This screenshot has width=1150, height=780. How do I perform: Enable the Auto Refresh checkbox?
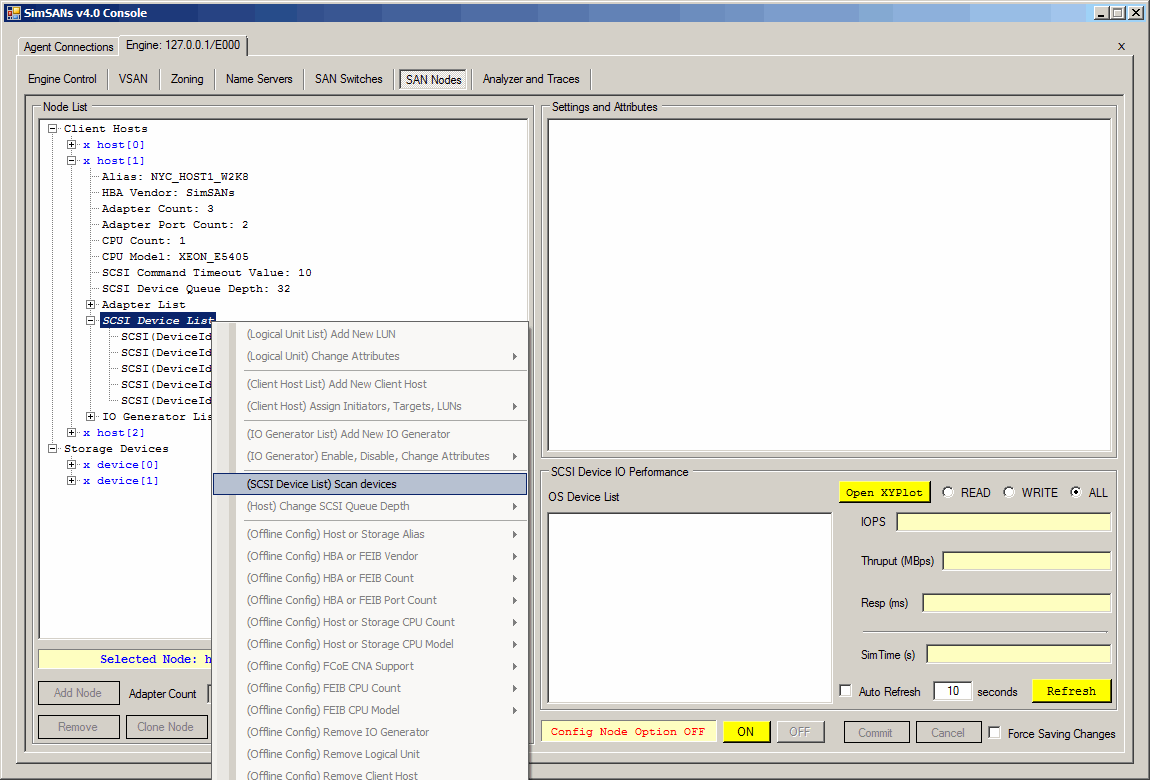(x=846, y=691)
